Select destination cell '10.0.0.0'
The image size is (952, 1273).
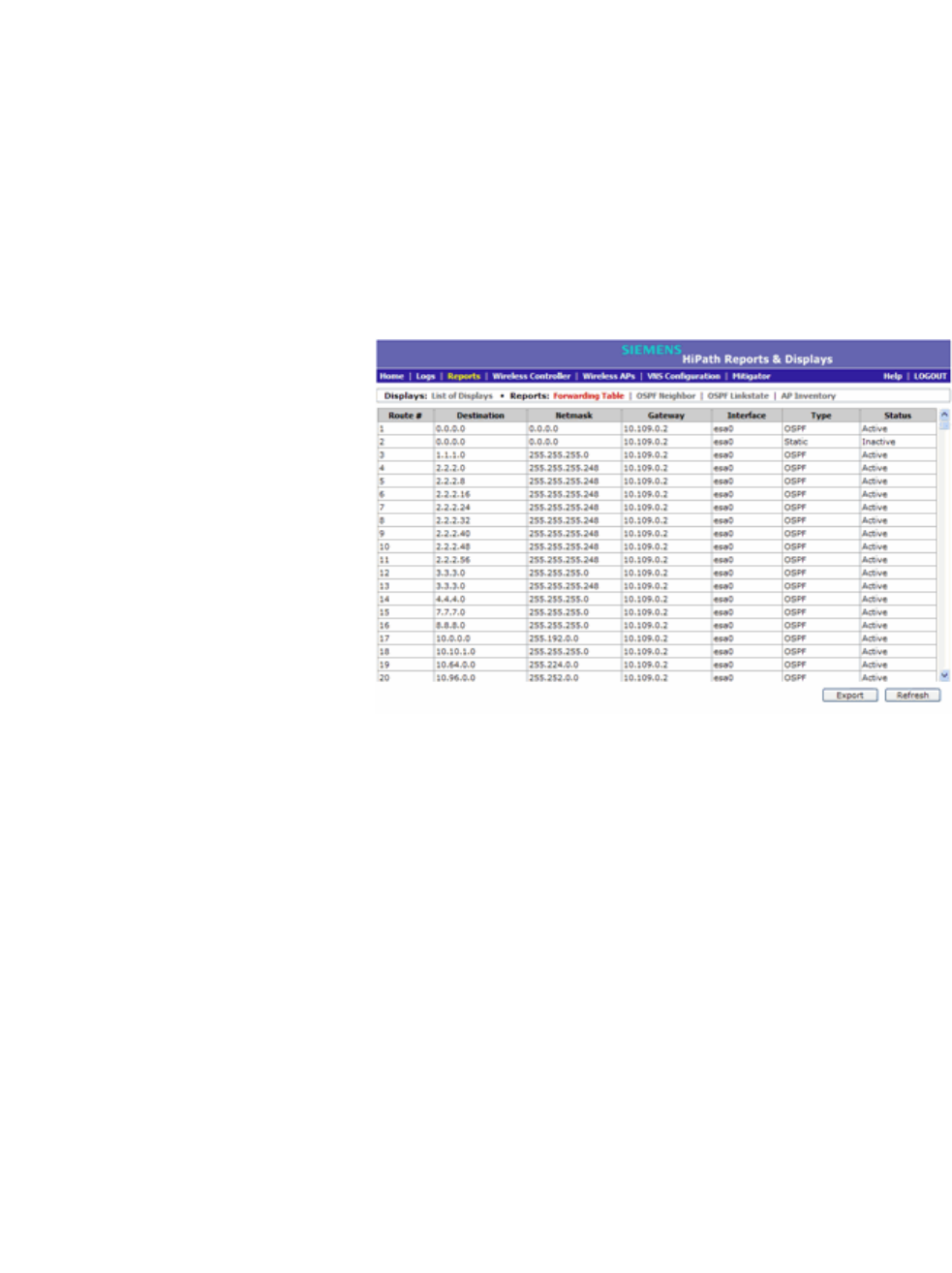click(x=480, y=638)
